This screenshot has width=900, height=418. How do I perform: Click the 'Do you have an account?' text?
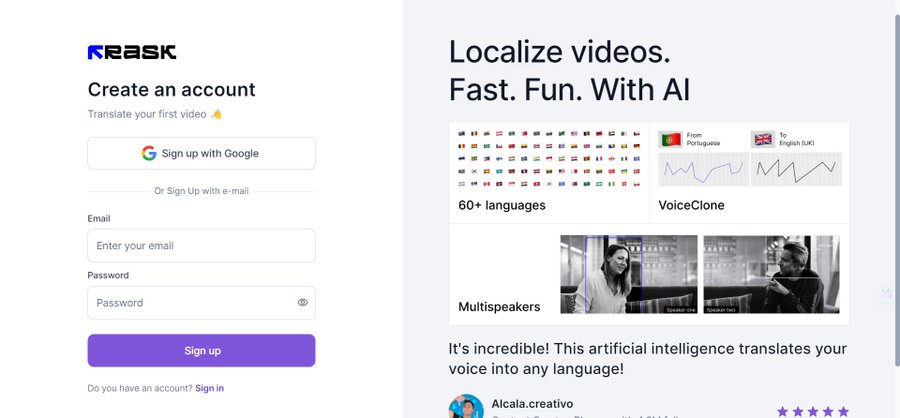(x=140, y=388)
